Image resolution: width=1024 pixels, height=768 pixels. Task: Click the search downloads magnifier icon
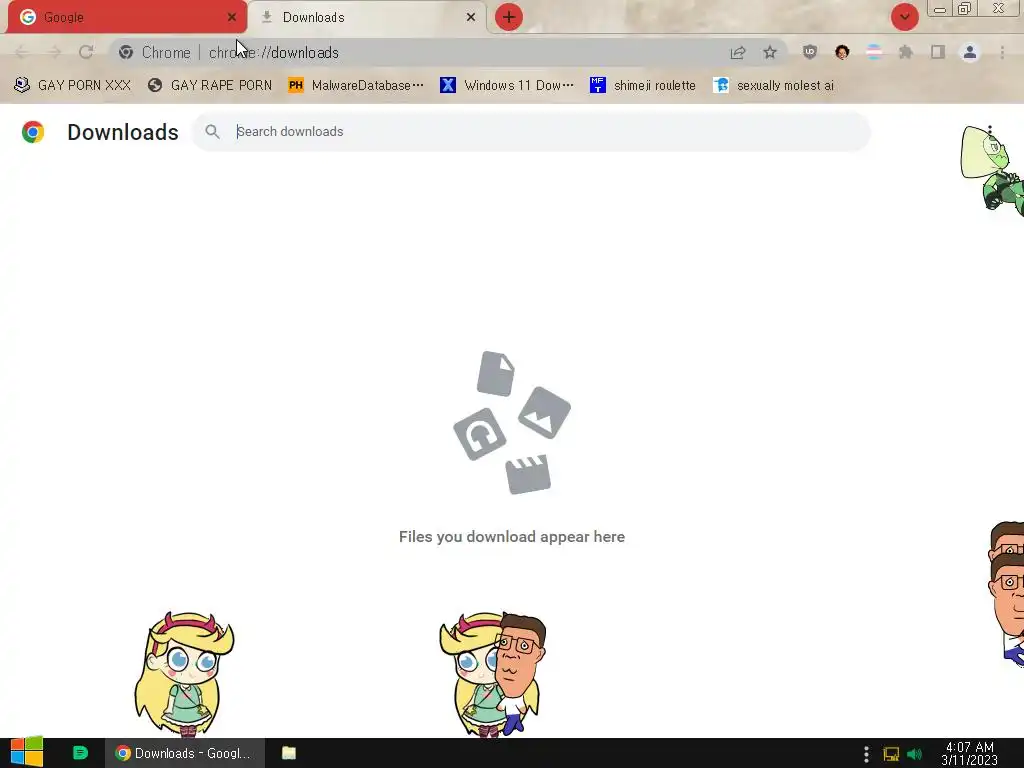pos(212,131)
